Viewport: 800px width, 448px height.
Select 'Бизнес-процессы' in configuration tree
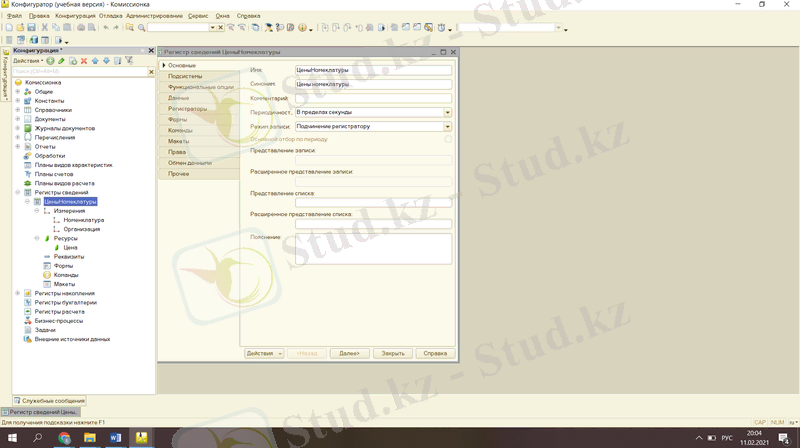59,321
